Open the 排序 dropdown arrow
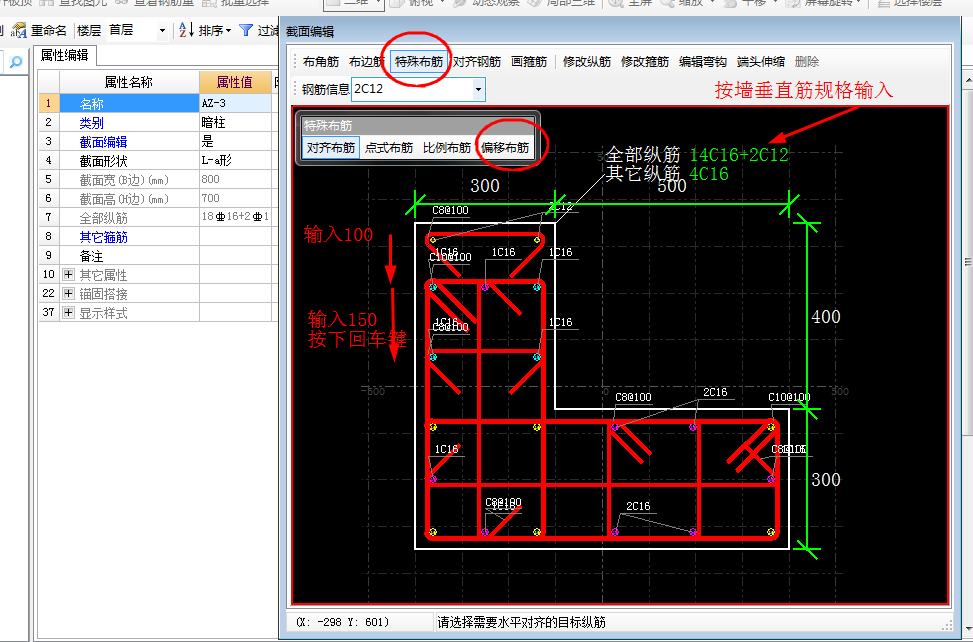This screenshot has width=973, height=642. (x=228, y=30)
